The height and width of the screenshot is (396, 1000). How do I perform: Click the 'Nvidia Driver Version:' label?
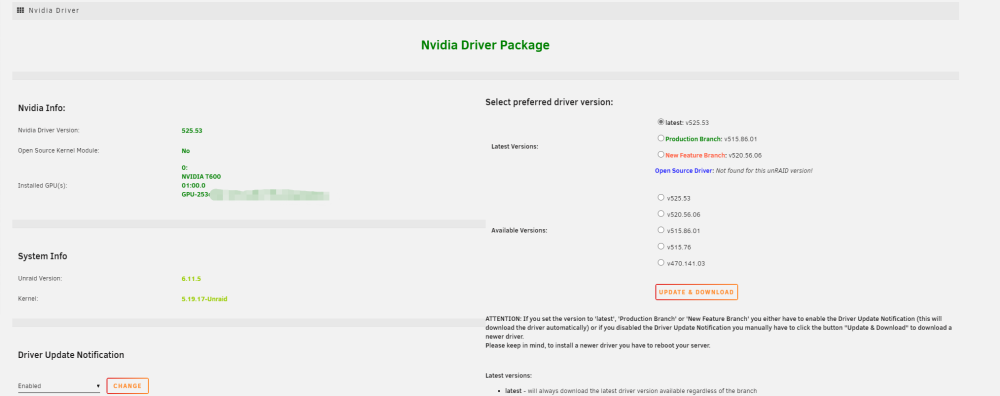48,131
